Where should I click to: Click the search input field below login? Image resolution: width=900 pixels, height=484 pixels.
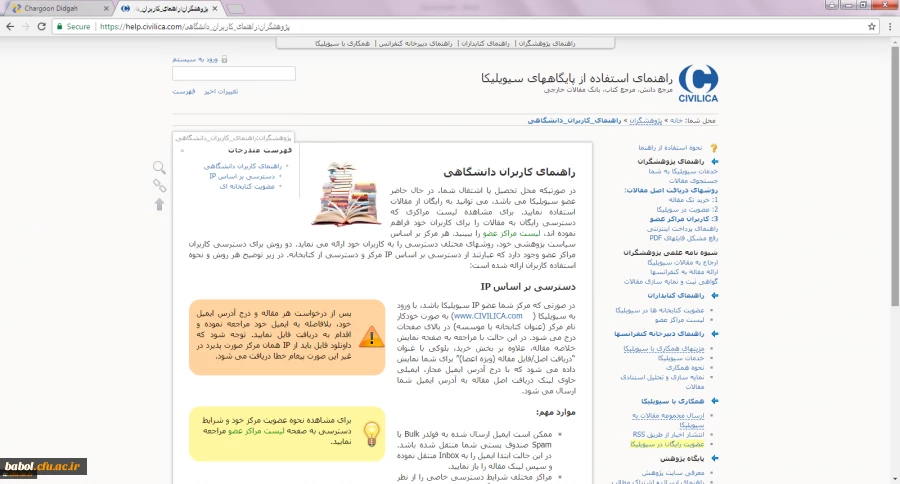click(x=233, y=74)
